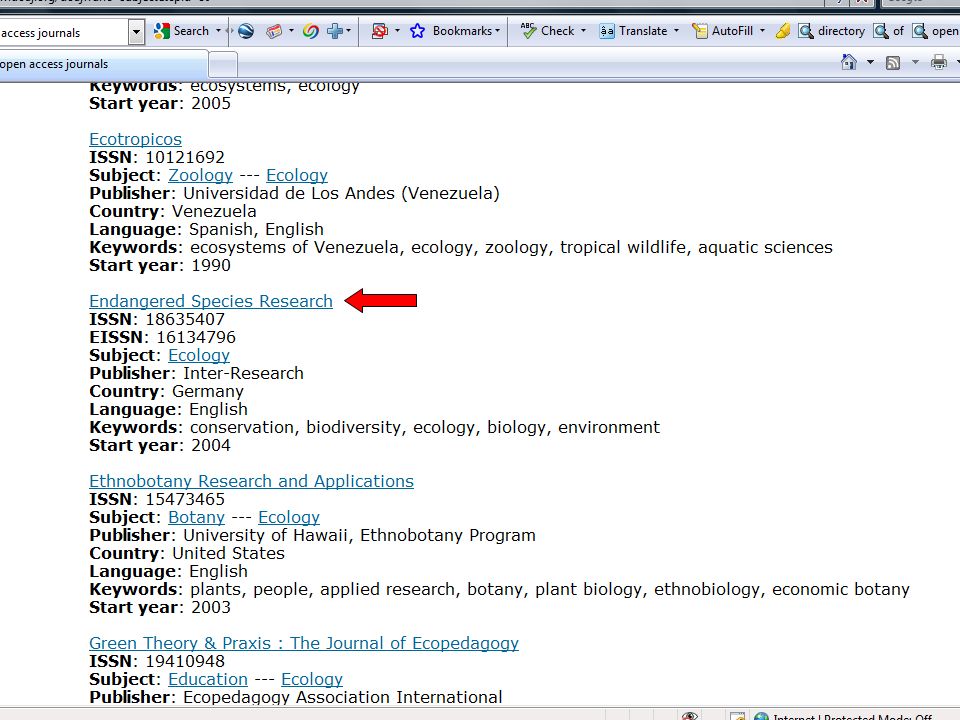Click the ISSN number 18635407
This screenshot has width=960, height=720.
point(185,320)
